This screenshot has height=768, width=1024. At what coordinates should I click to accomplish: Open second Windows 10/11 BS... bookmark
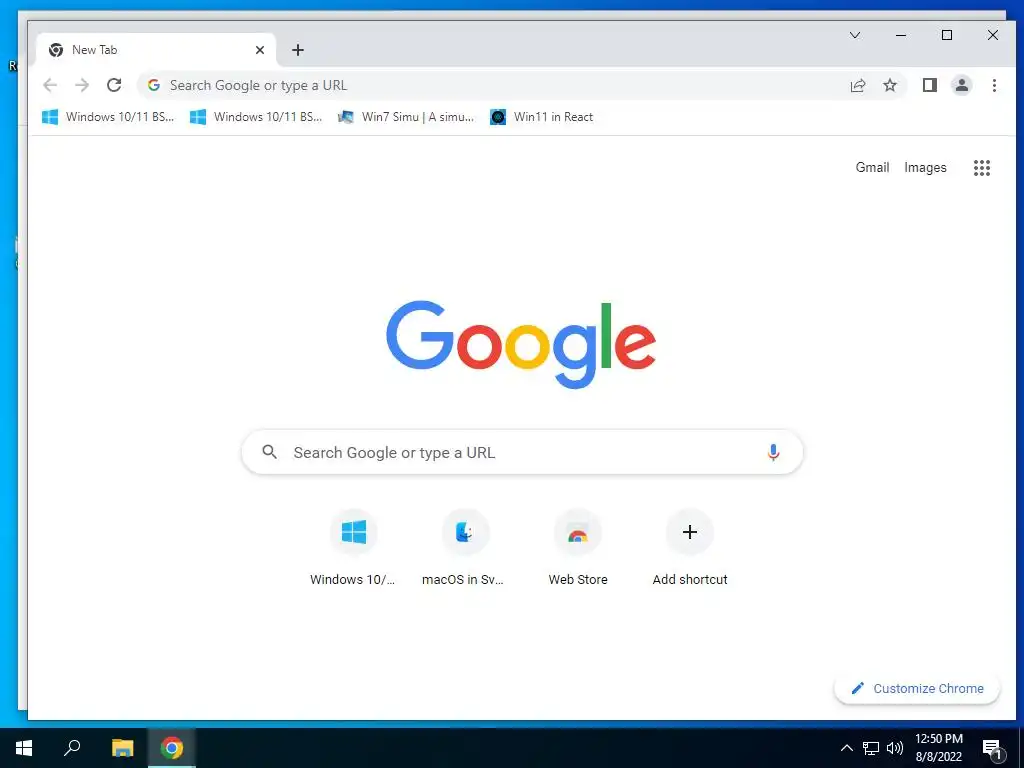(256, 117)
